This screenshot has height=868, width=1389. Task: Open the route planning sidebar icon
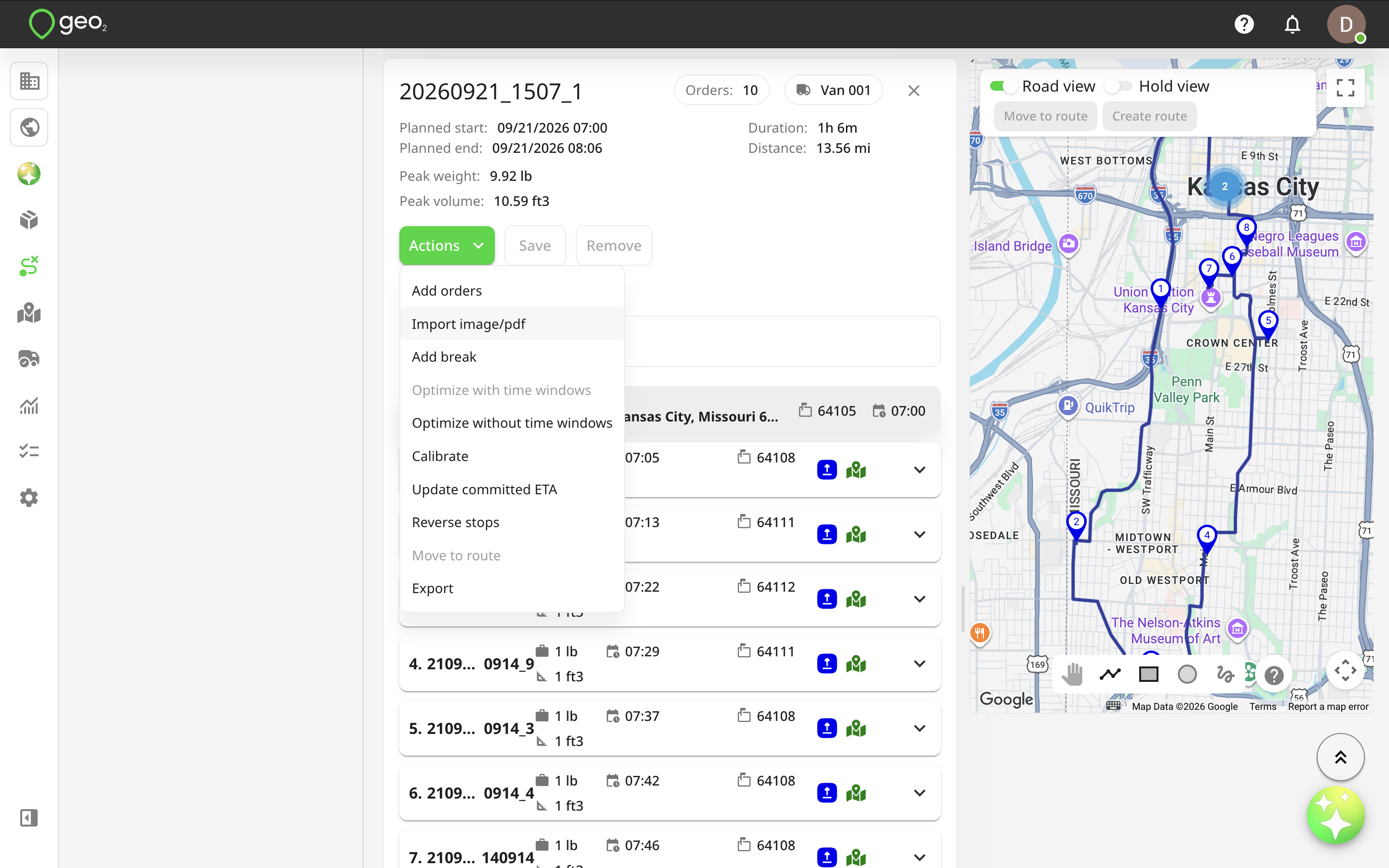29,266
